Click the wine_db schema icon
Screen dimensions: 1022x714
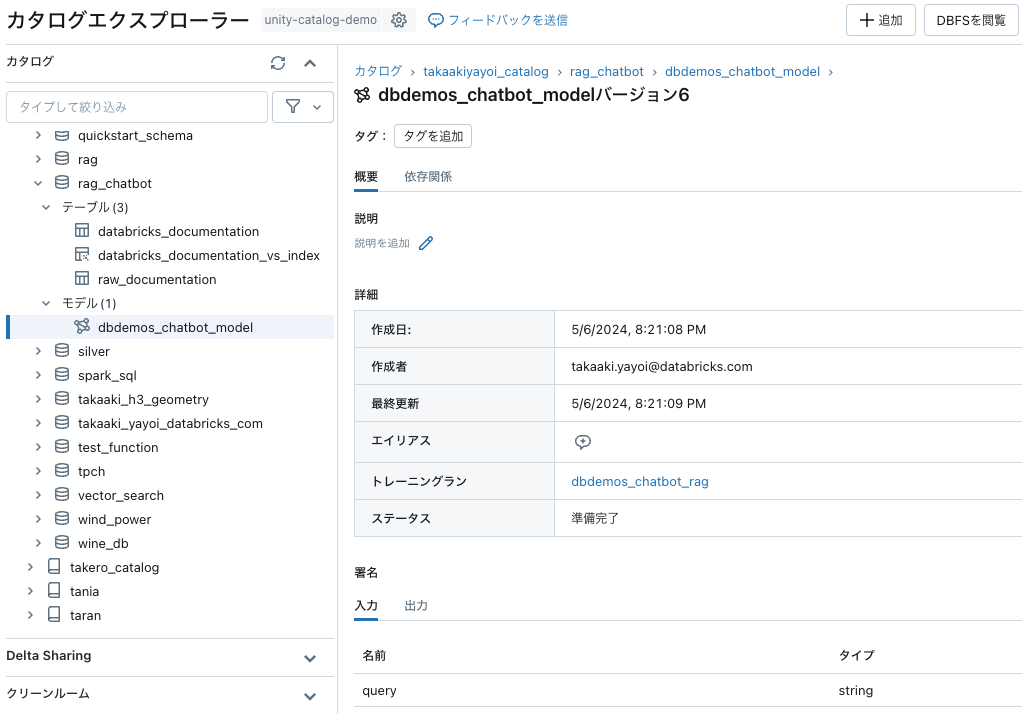pyautogui.click(x=62, y=543)
